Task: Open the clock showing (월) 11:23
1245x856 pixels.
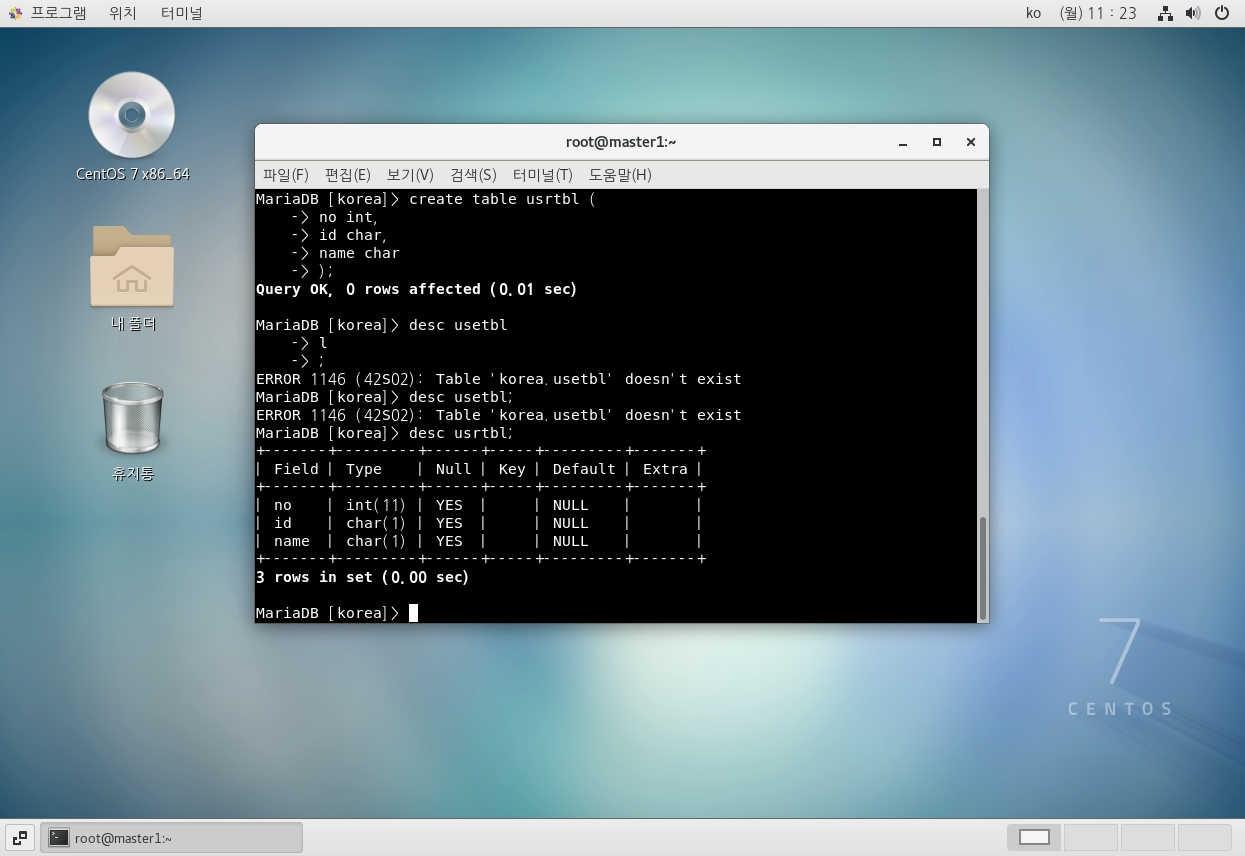Action: coord(1098,13)
